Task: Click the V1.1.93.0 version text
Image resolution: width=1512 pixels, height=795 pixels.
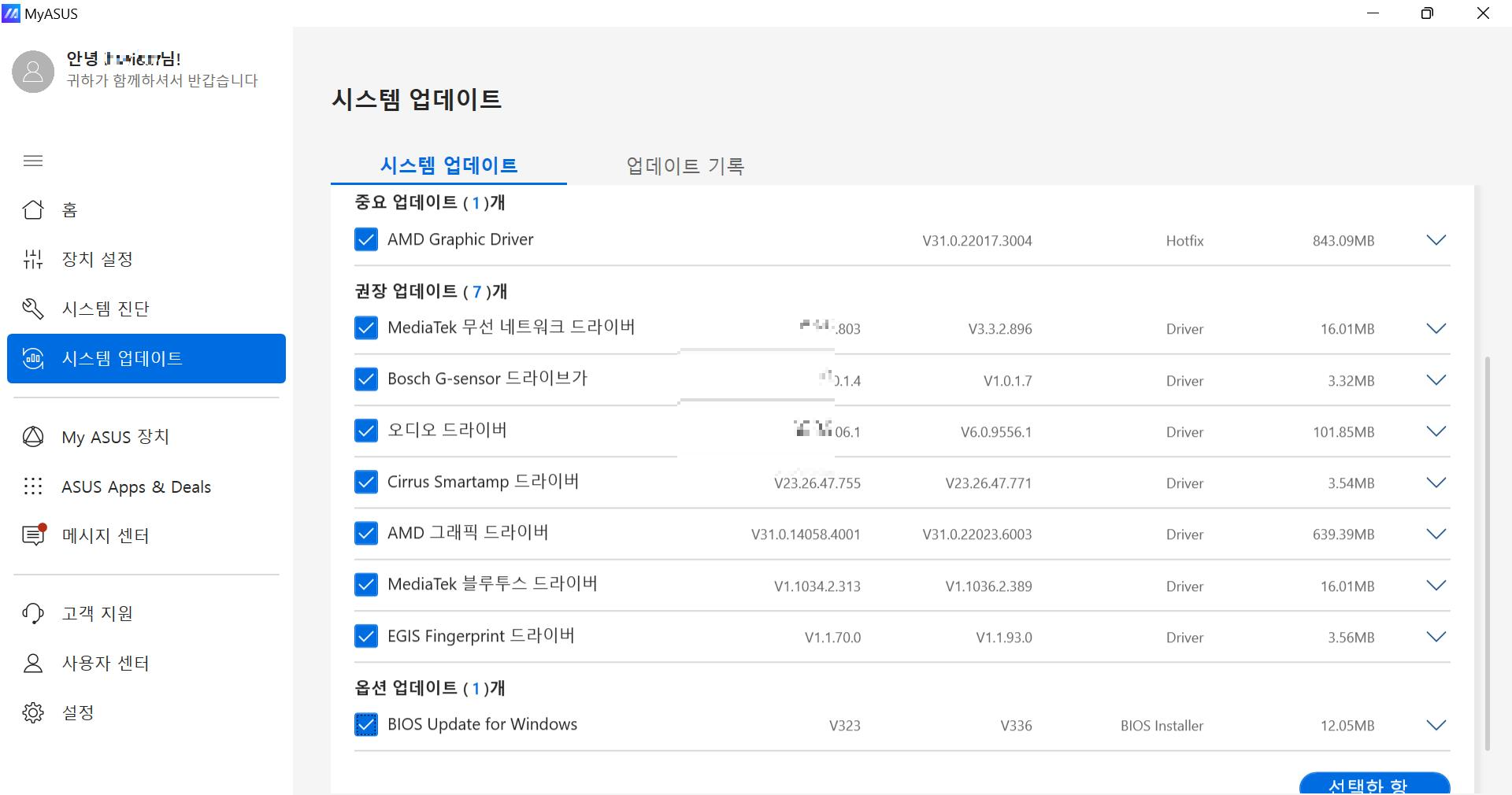Action: tap(1004, 638)
